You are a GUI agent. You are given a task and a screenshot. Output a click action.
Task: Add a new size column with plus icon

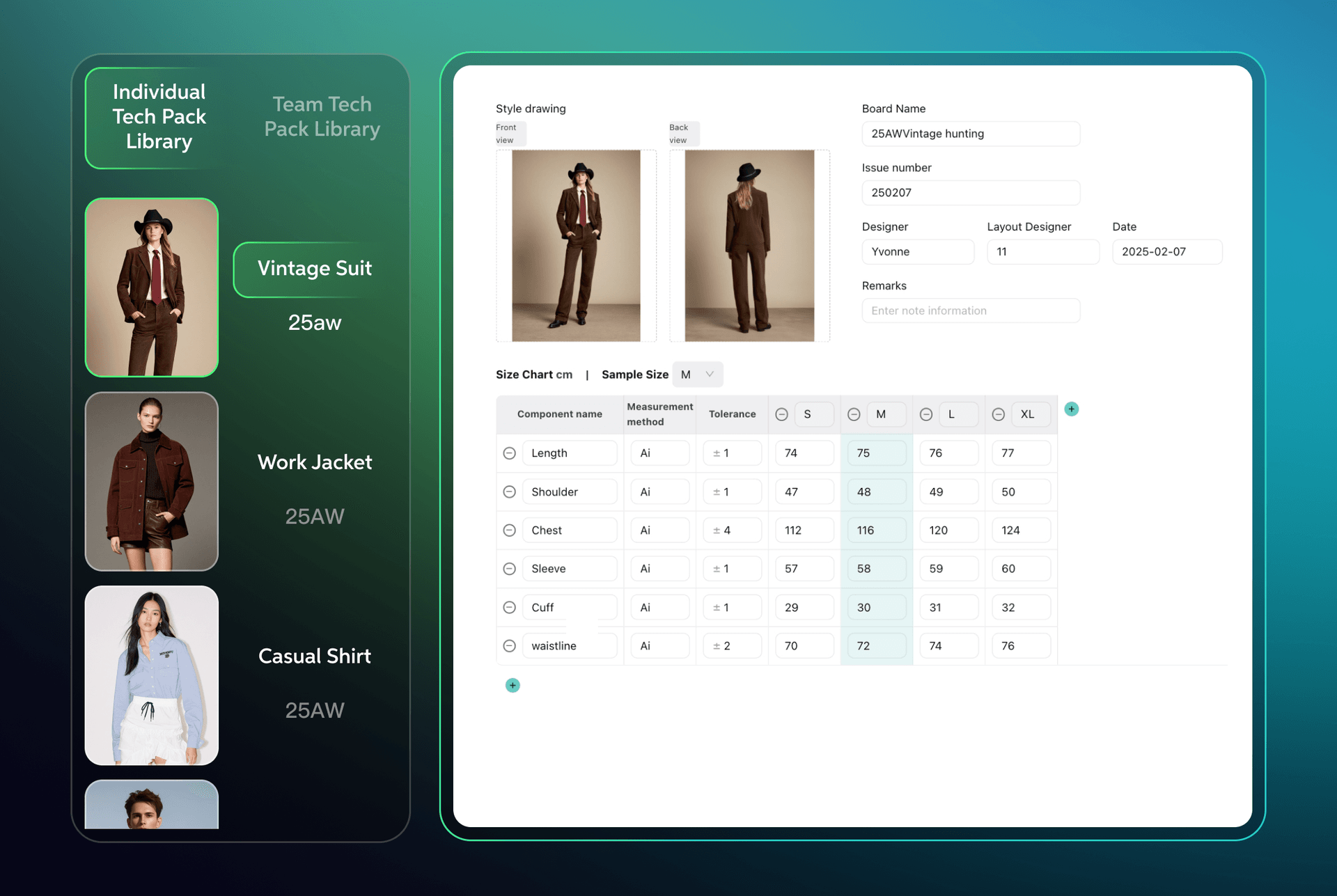click(1072, 409)
